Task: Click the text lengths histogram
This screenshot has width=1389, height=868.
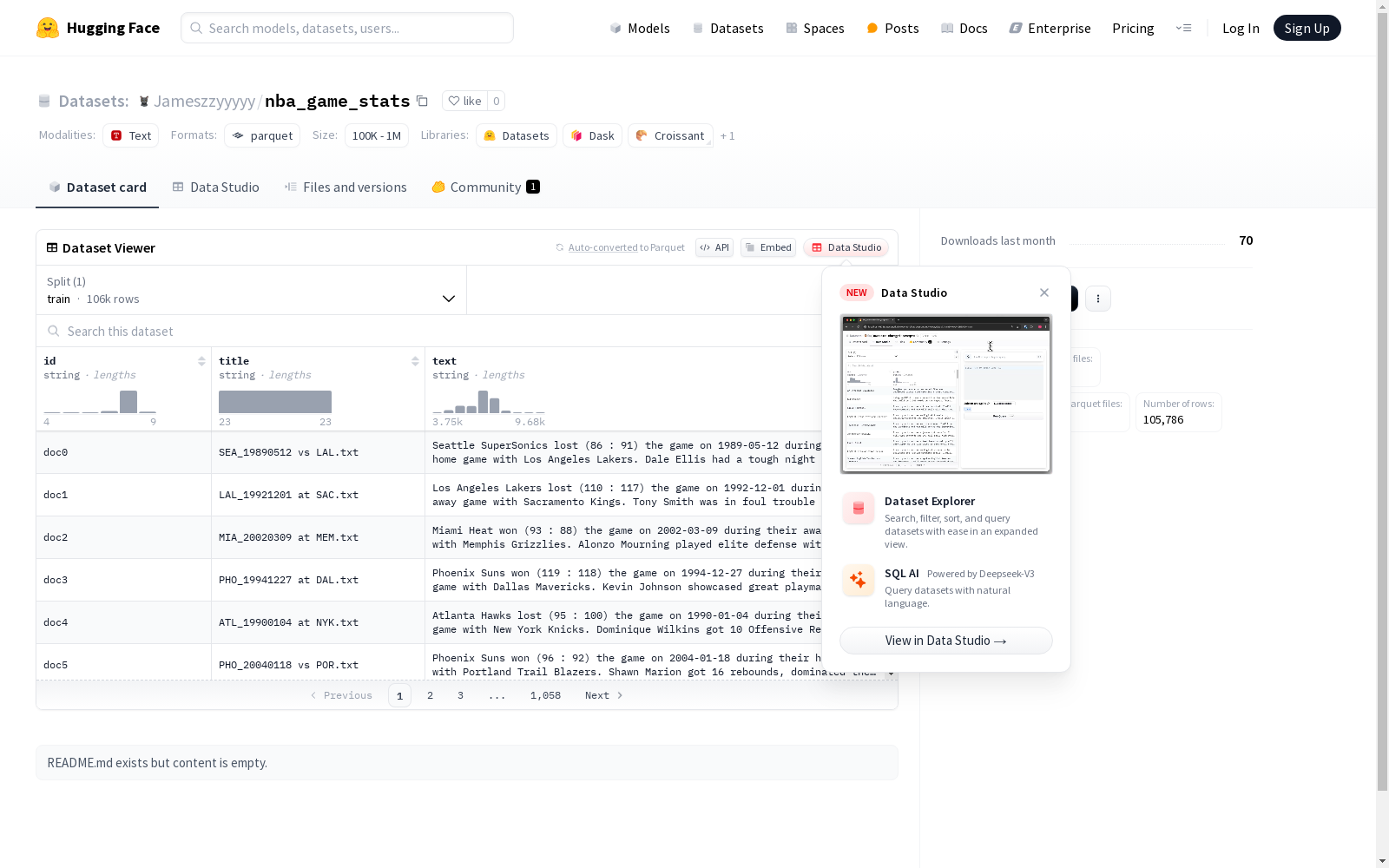Action: pyautogui.click(x=489, y=402)
